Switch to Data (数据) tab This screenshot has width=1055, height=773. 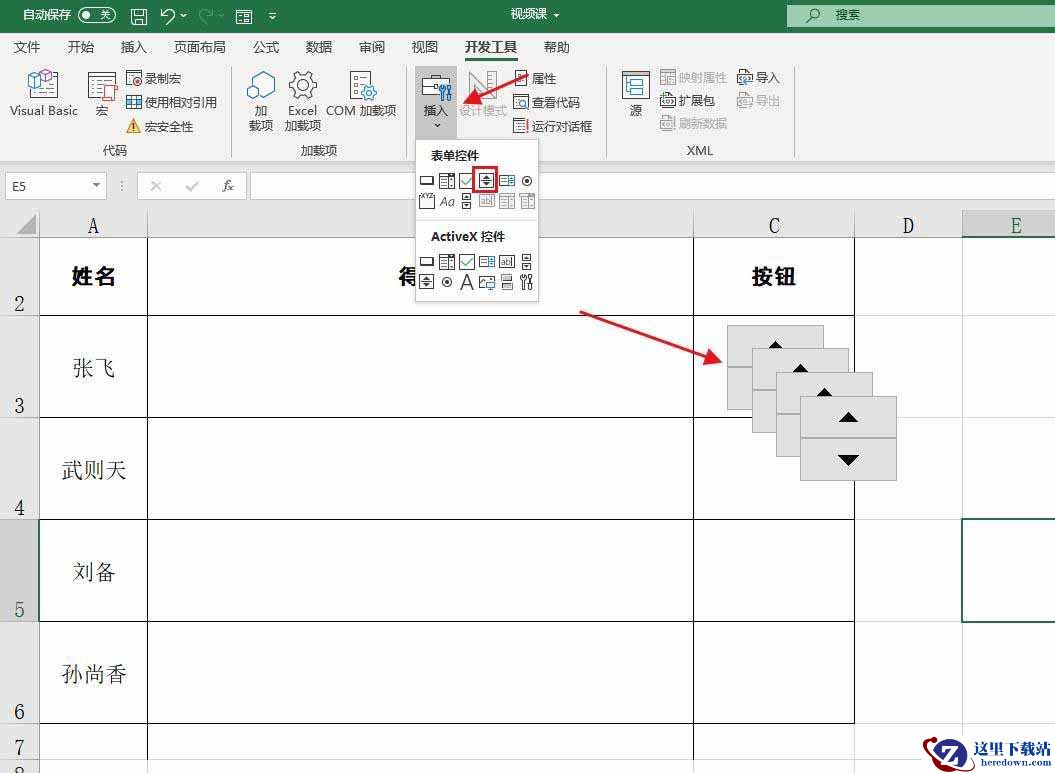318,47
